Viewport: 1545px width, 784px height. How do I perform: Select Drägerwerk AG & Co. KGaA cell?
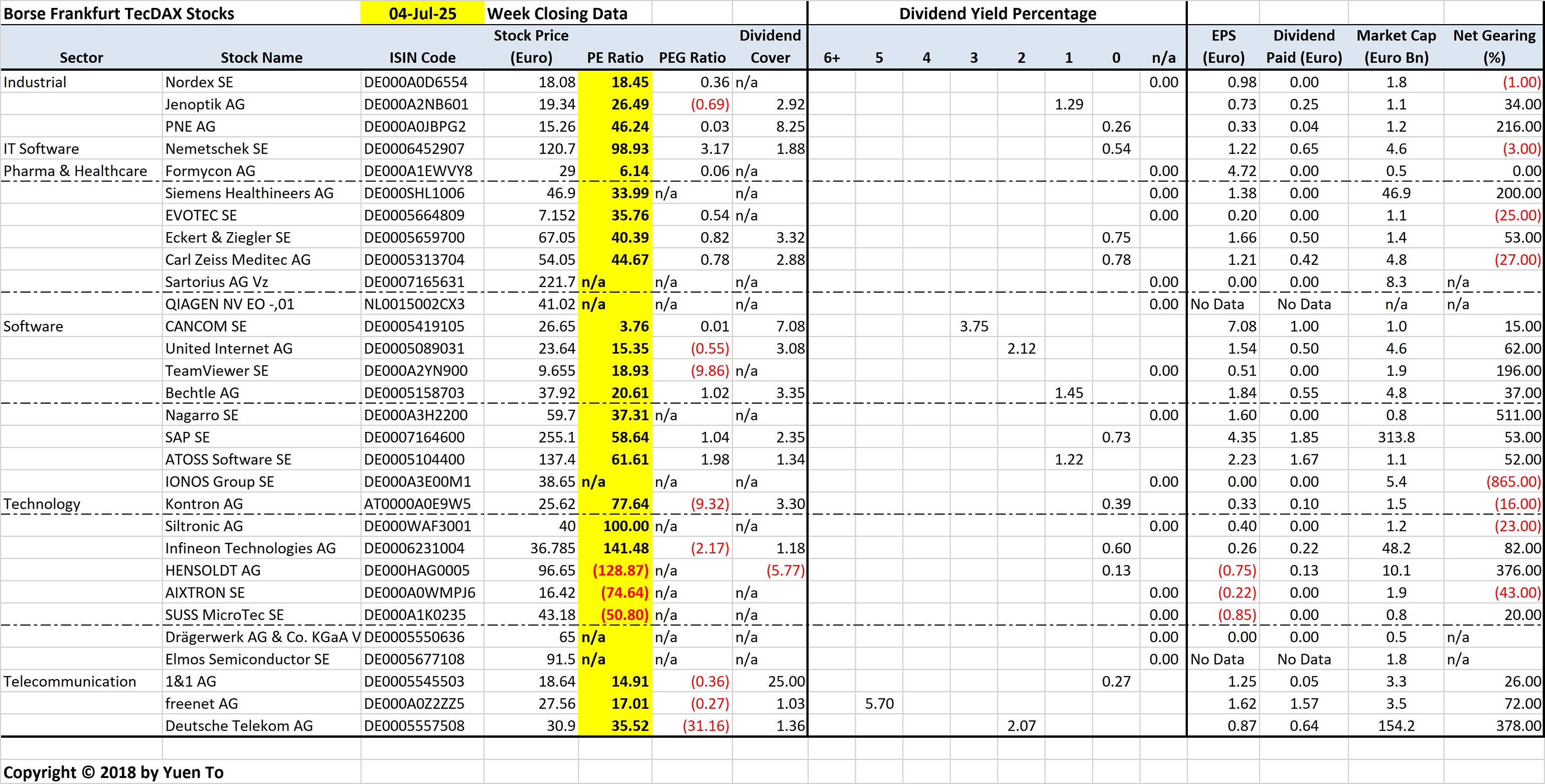261,637
